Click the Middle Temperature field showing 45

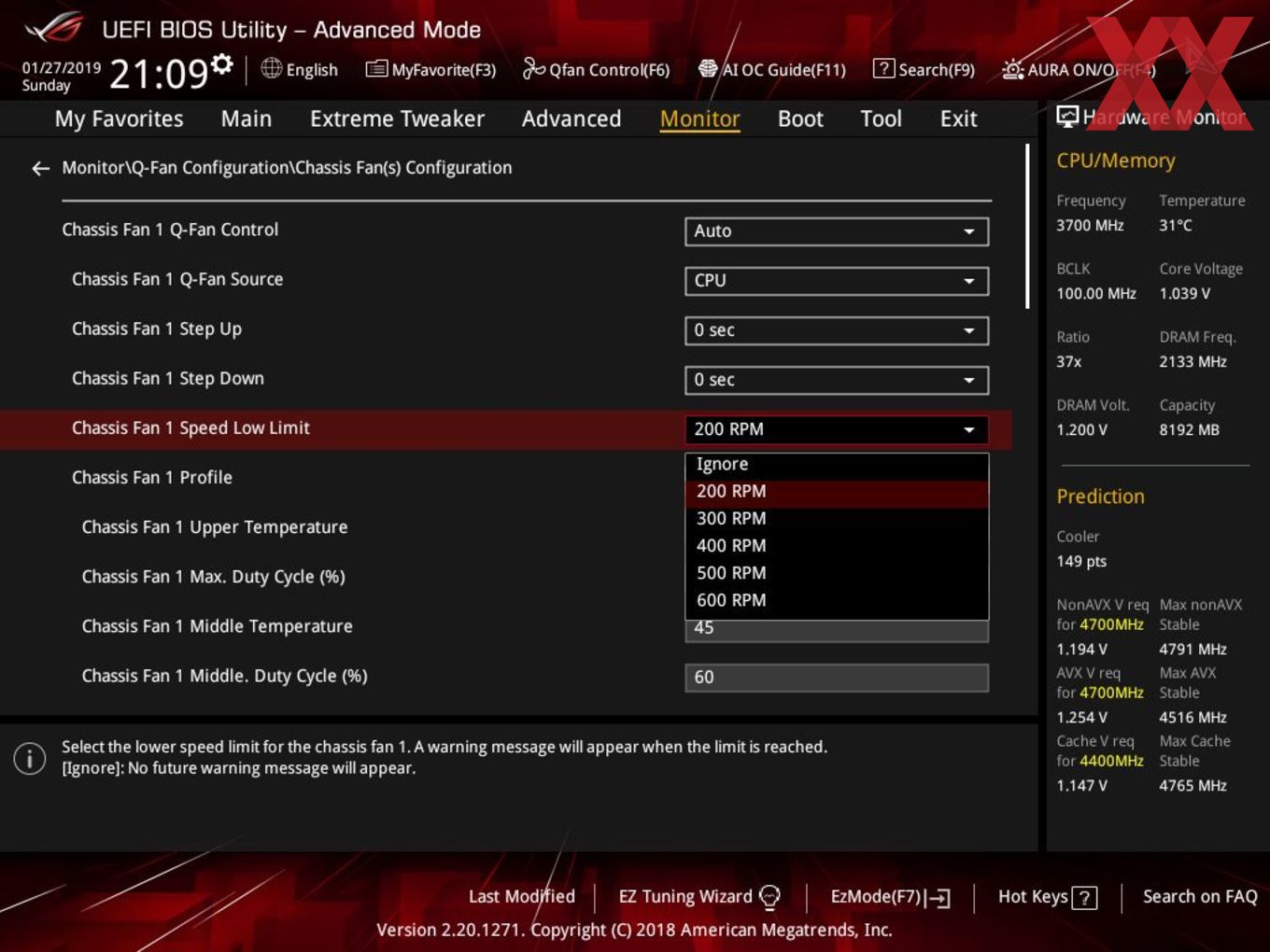click(x=837, y=631)
